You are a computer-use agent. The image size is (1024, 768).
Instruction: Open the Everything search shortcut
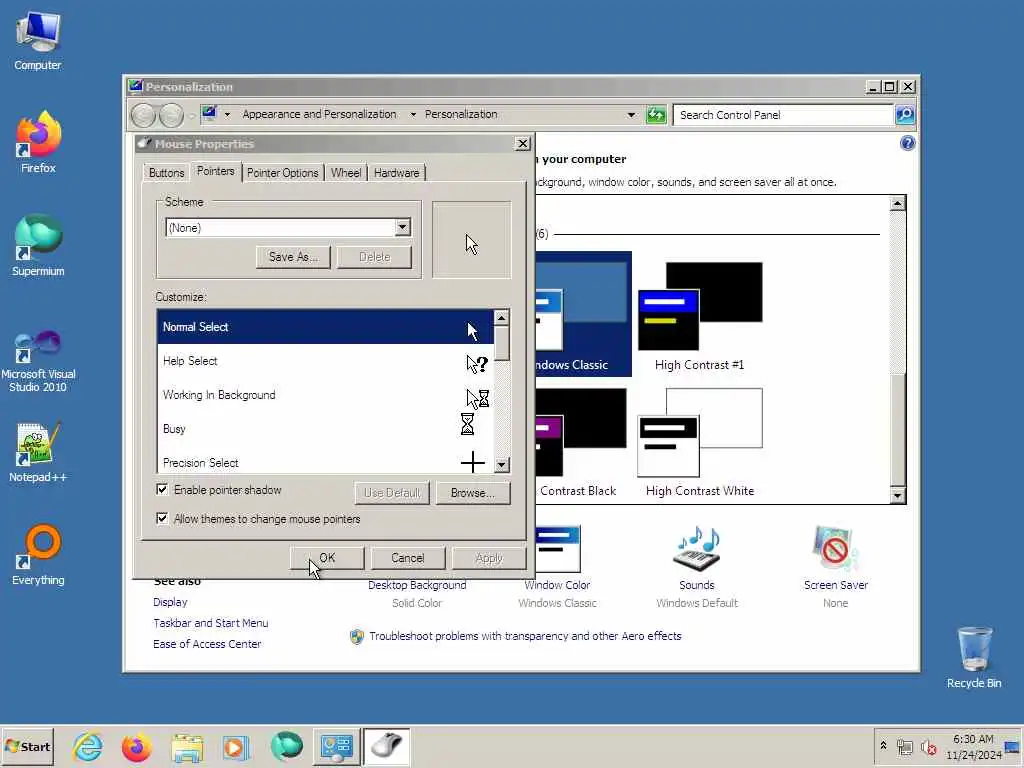coord(38,554)
